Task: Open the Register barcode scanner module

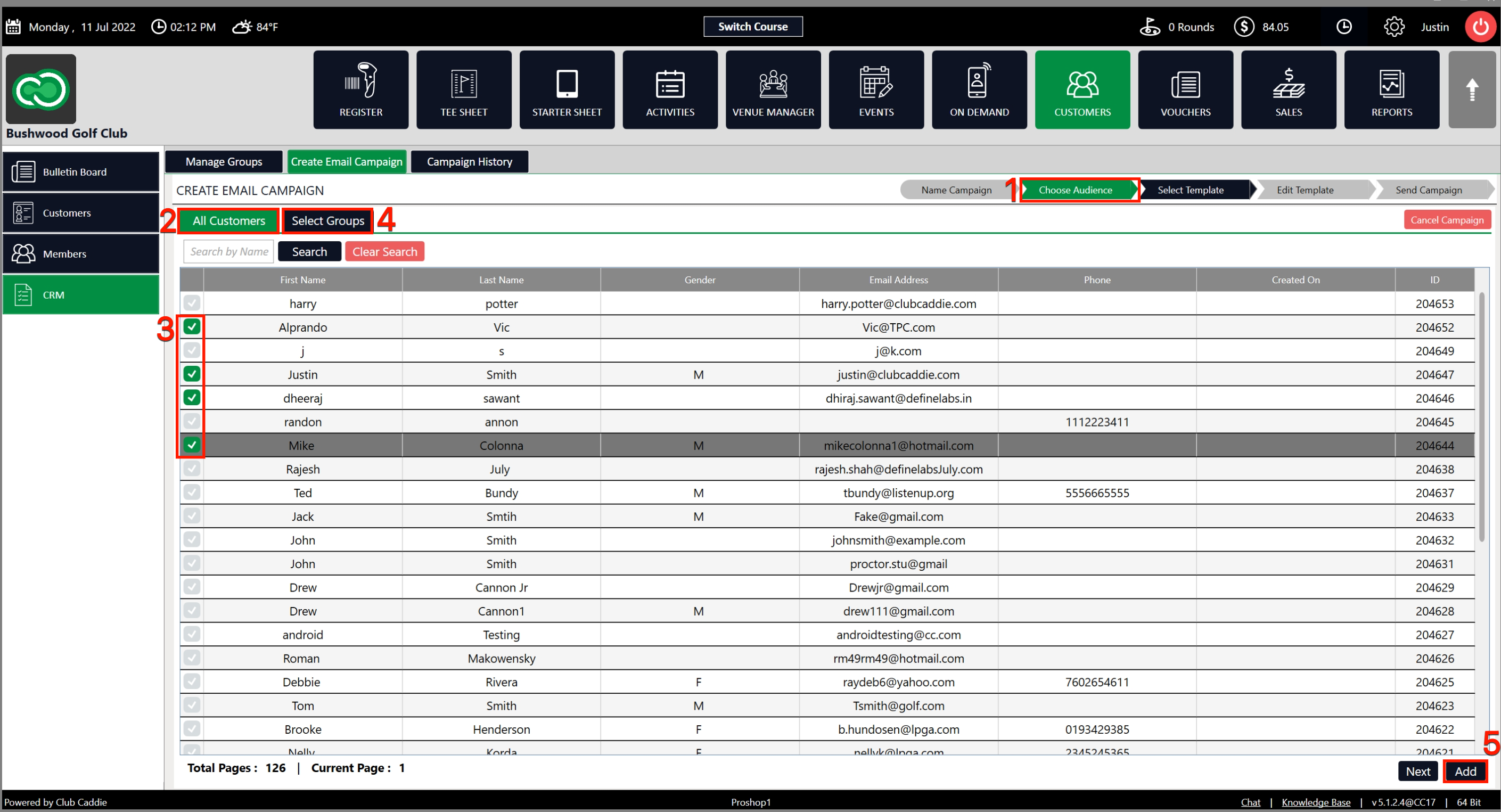Action: pos(360,89)
